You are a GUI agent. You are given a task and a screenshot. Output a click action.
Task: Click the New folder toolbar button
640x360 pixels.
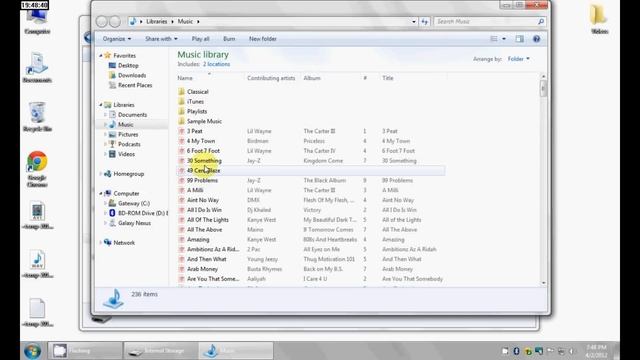262,39
